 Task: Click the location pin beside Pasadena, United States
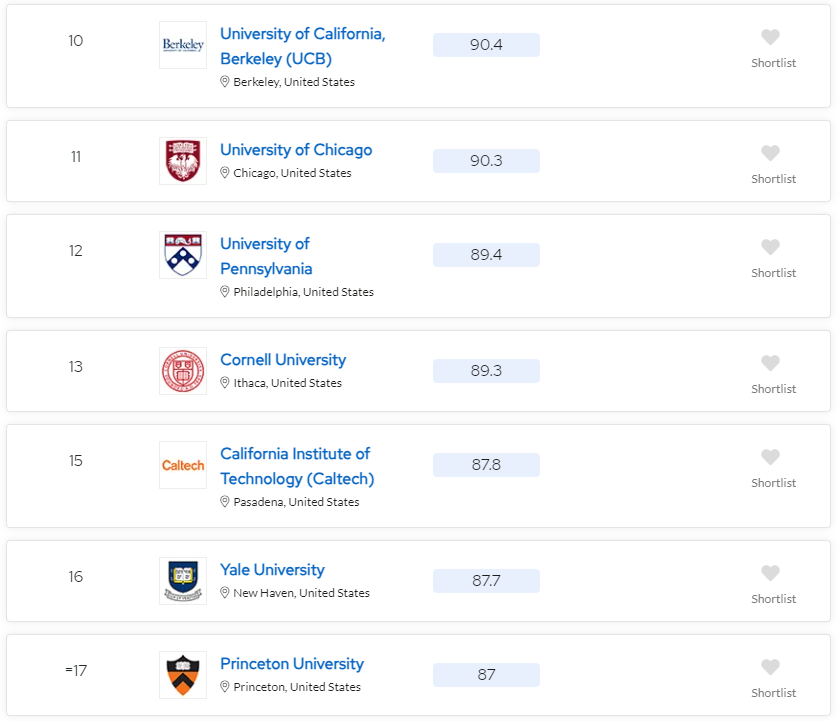pos(225,501)
